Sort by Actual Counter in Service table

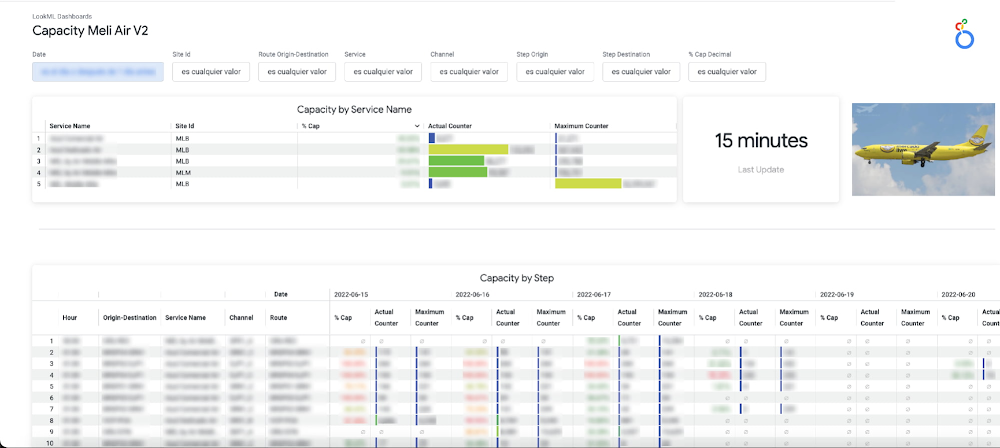pos(449,126)
